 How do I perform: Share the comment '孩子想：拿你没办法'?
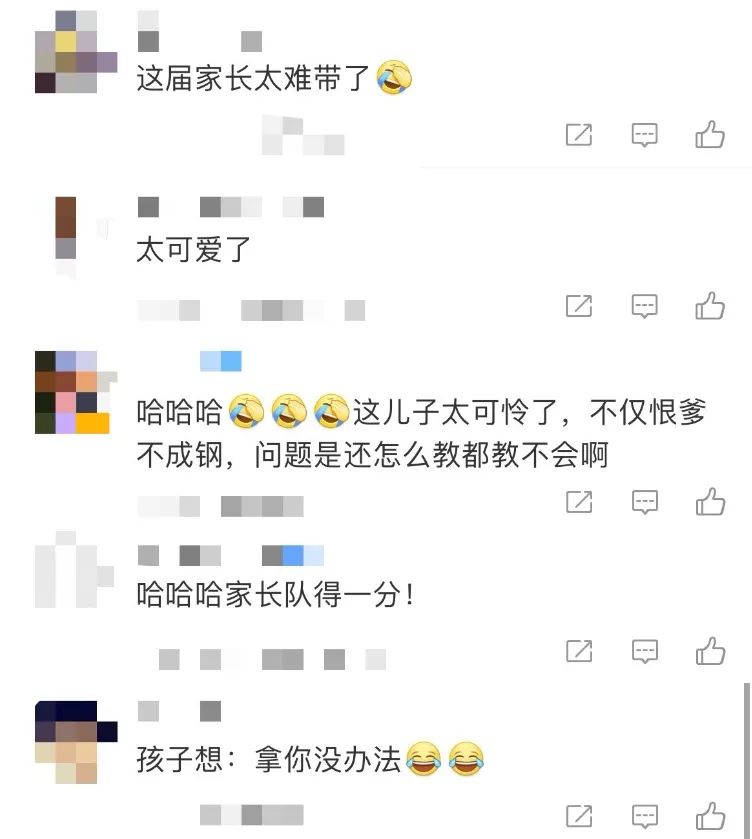[x=579, y=817]
